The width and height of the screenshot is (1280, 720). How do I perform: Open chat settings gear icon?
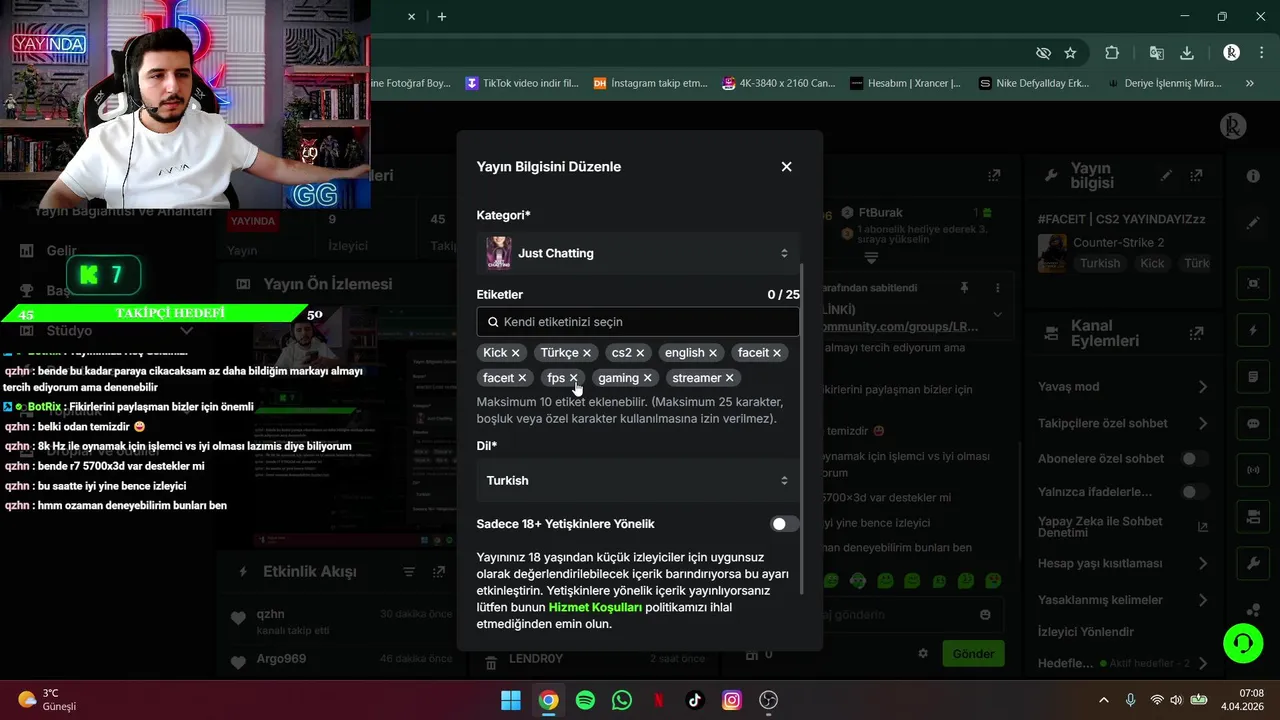(923, 654)
